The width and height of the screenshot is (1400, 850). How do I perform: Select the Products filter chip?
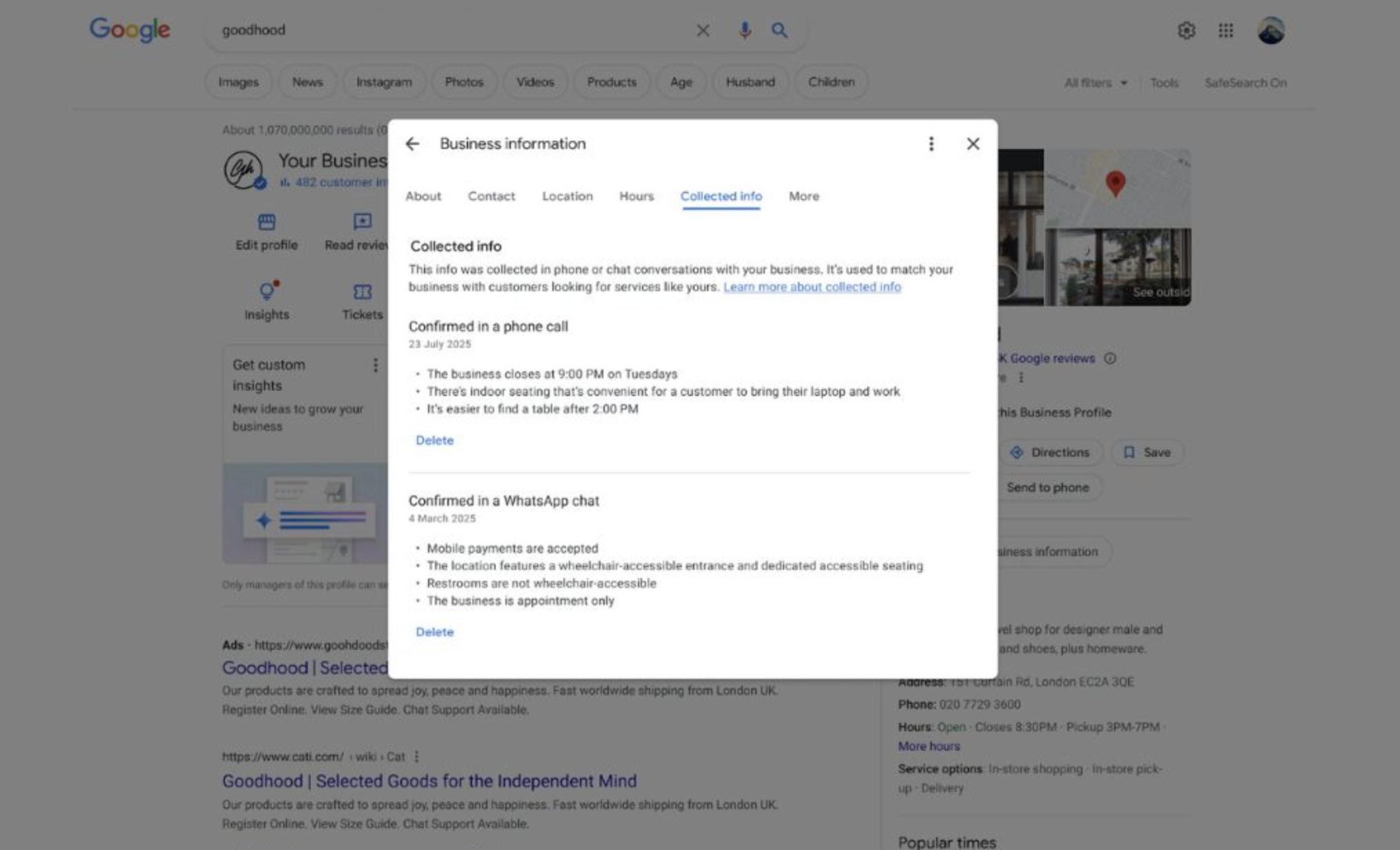[x=612, y=82]
